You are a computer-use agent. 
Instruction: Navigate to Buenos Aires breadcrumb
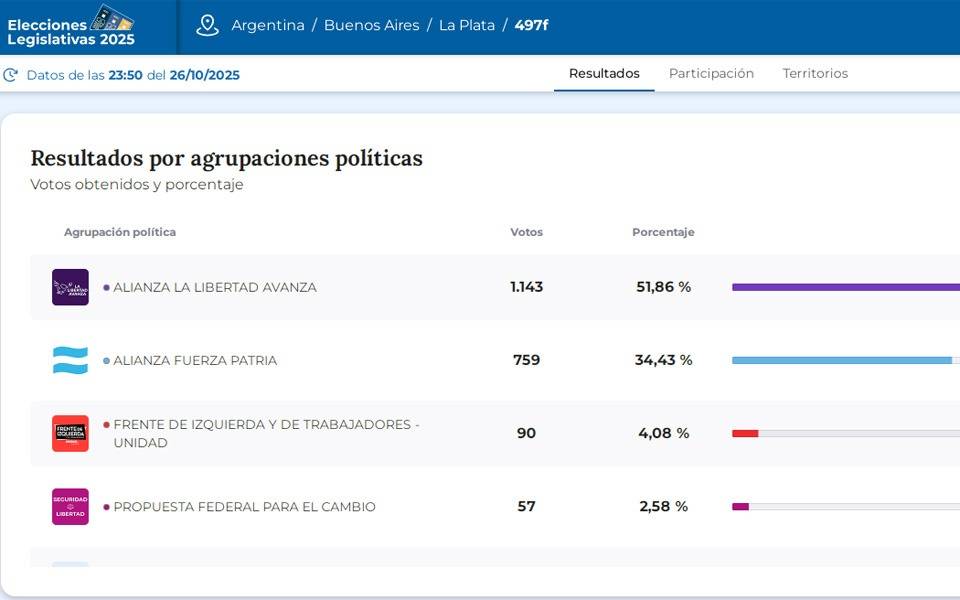click(371, 26)
